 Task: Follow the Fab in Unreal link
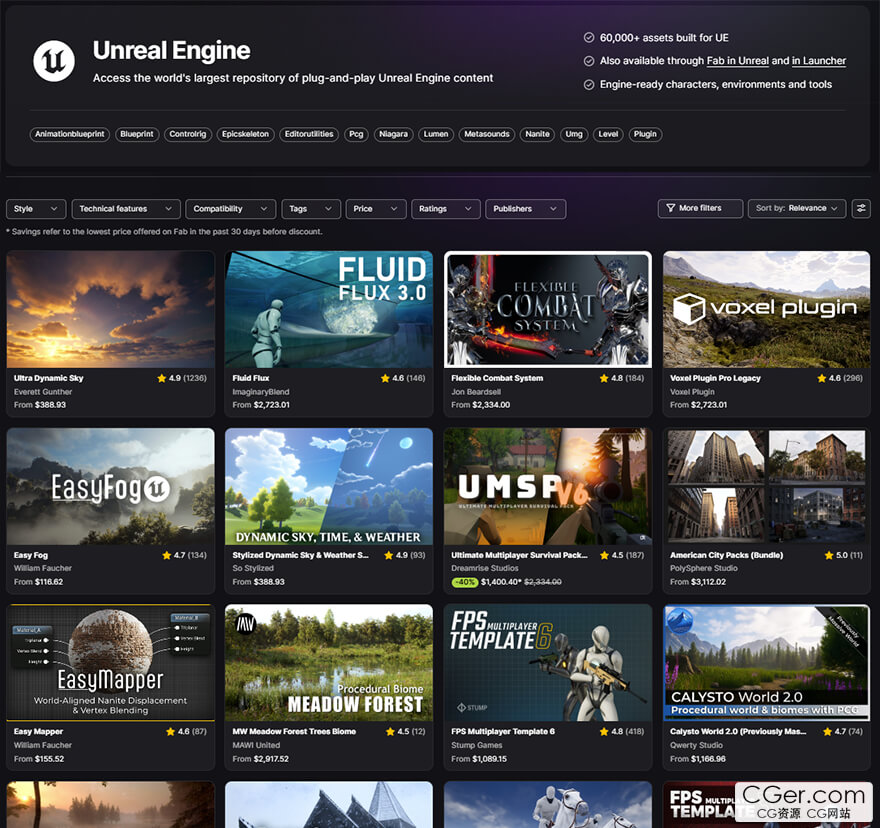tap(737, 61)
